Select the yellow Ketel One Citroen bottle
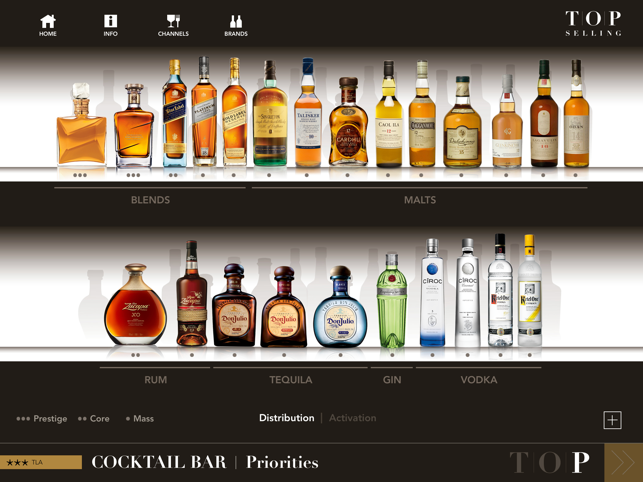 (x=530, y=290)
